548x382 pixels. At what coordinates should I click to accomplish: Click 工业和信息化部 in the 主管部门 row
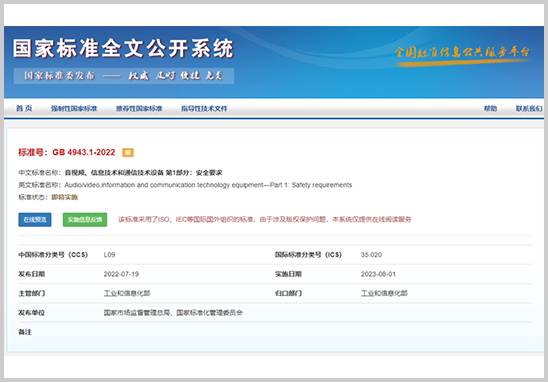[127, 293]
